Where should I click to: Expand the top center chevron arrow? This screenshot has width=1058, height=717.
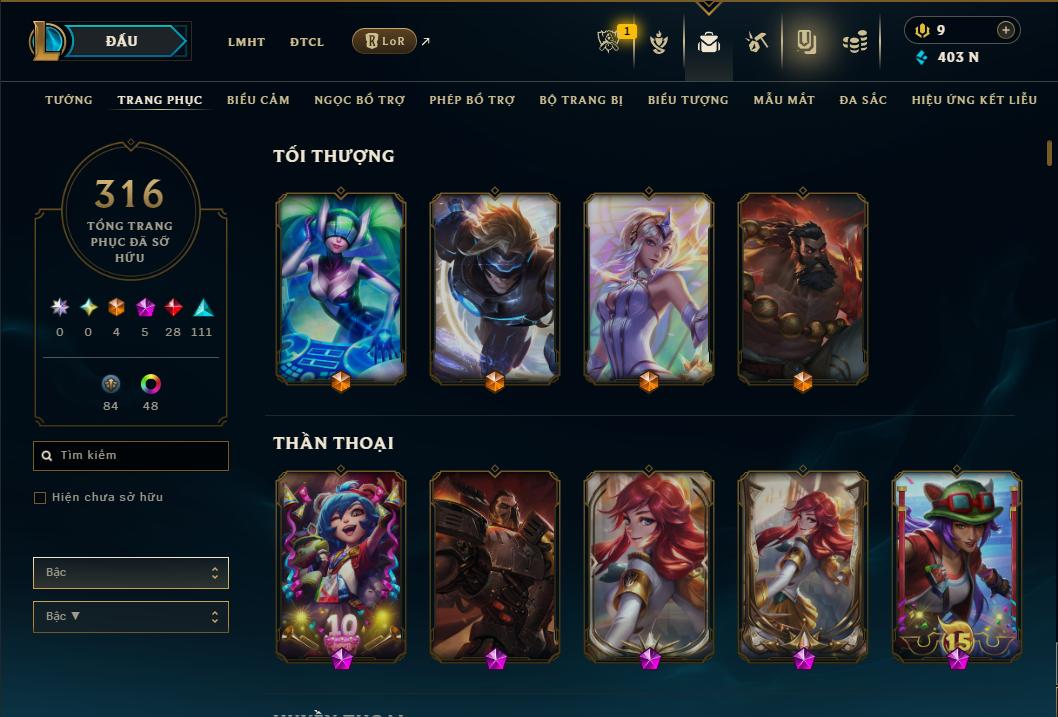pyautogui.click(x=708, y=7)
